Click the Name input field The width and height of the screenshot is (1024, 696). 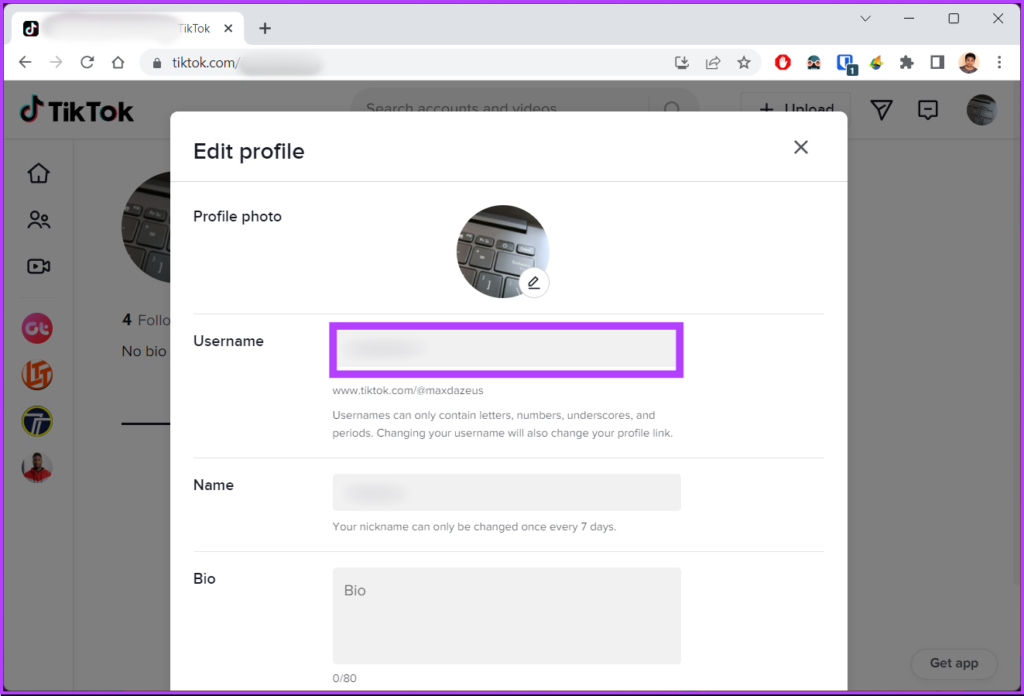[506, 492]
